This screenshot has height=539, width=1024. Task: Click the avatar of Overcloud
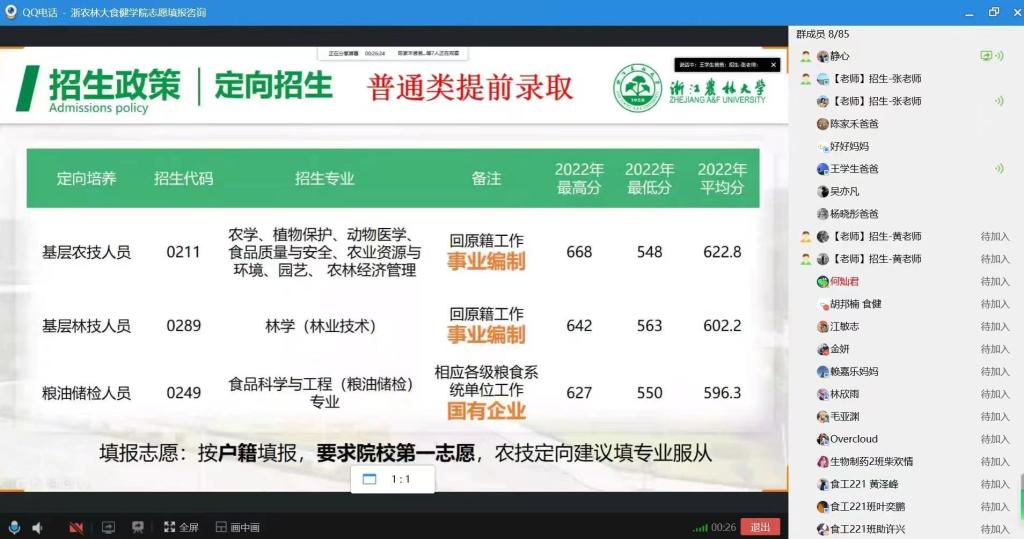[823, 439]
